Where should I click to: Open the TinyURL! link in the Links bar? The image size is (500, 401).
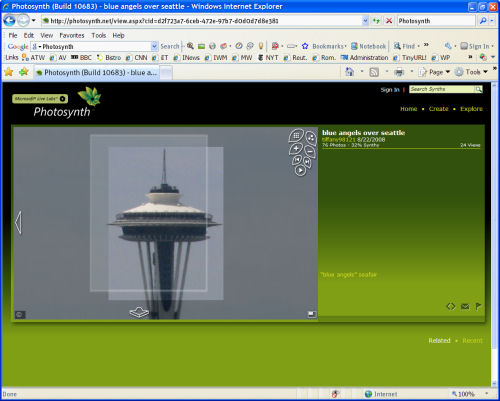(x=410, y=58)
